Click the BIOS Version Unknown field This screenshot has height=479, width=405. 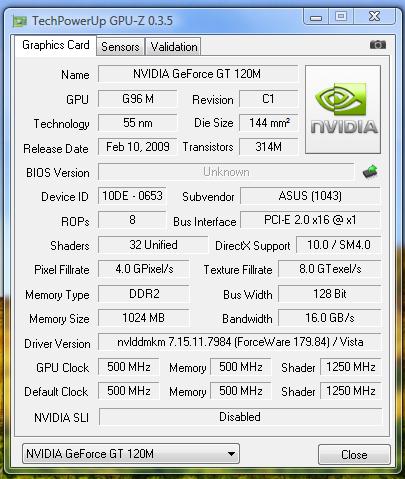tap(226, 172)
